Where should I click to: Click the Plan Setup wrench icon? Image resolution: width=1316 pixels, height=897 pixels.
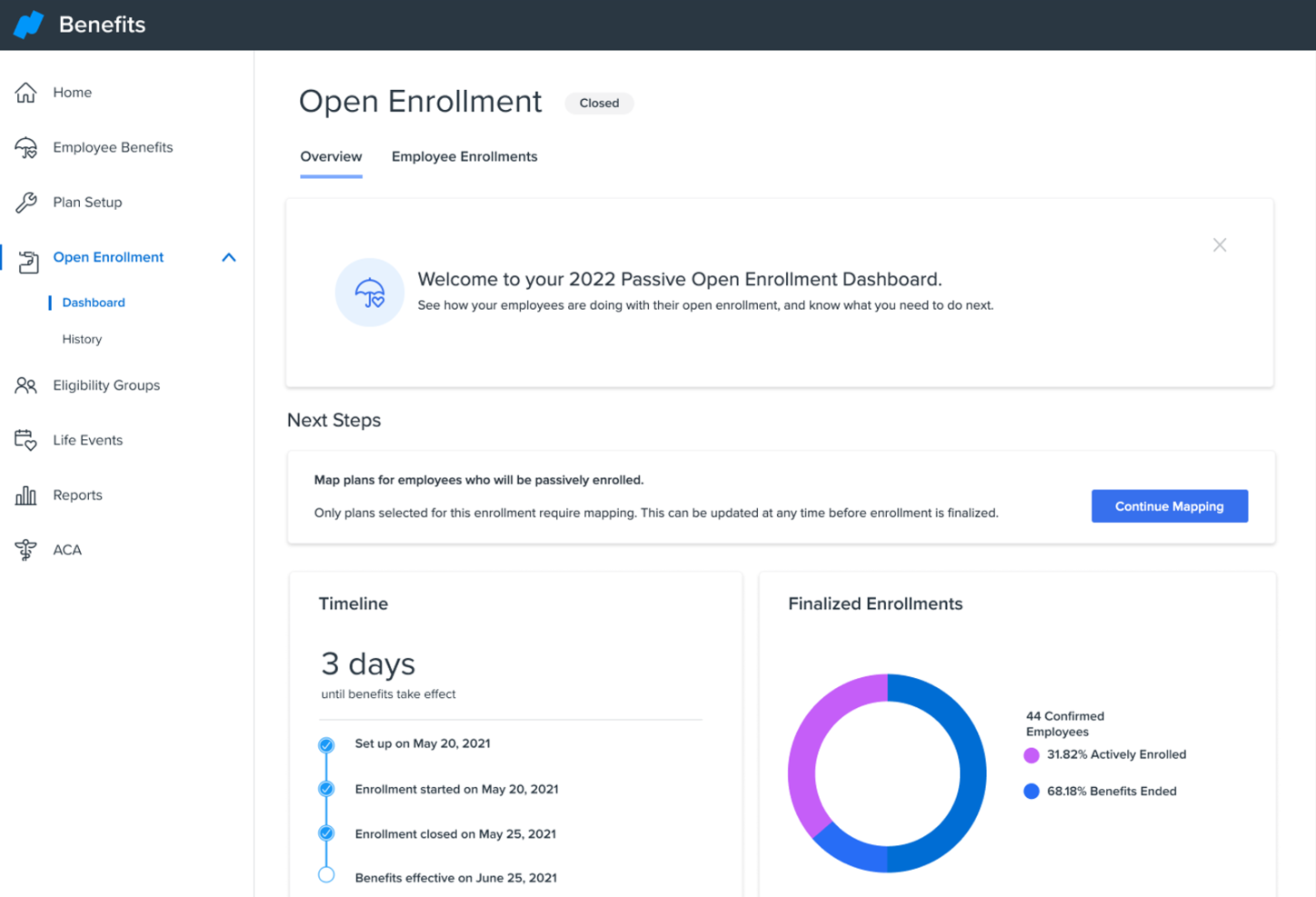25,202
